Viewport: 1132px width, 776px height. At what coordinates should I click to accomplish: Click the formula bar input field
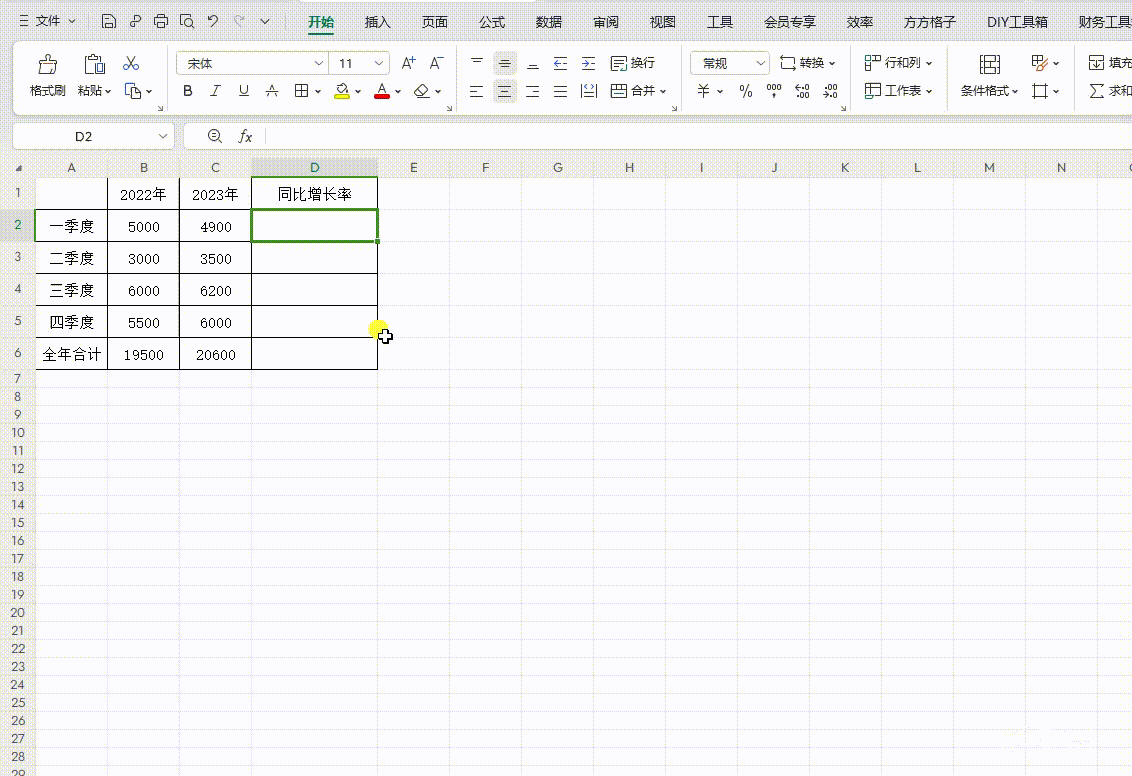click(697, 136)
